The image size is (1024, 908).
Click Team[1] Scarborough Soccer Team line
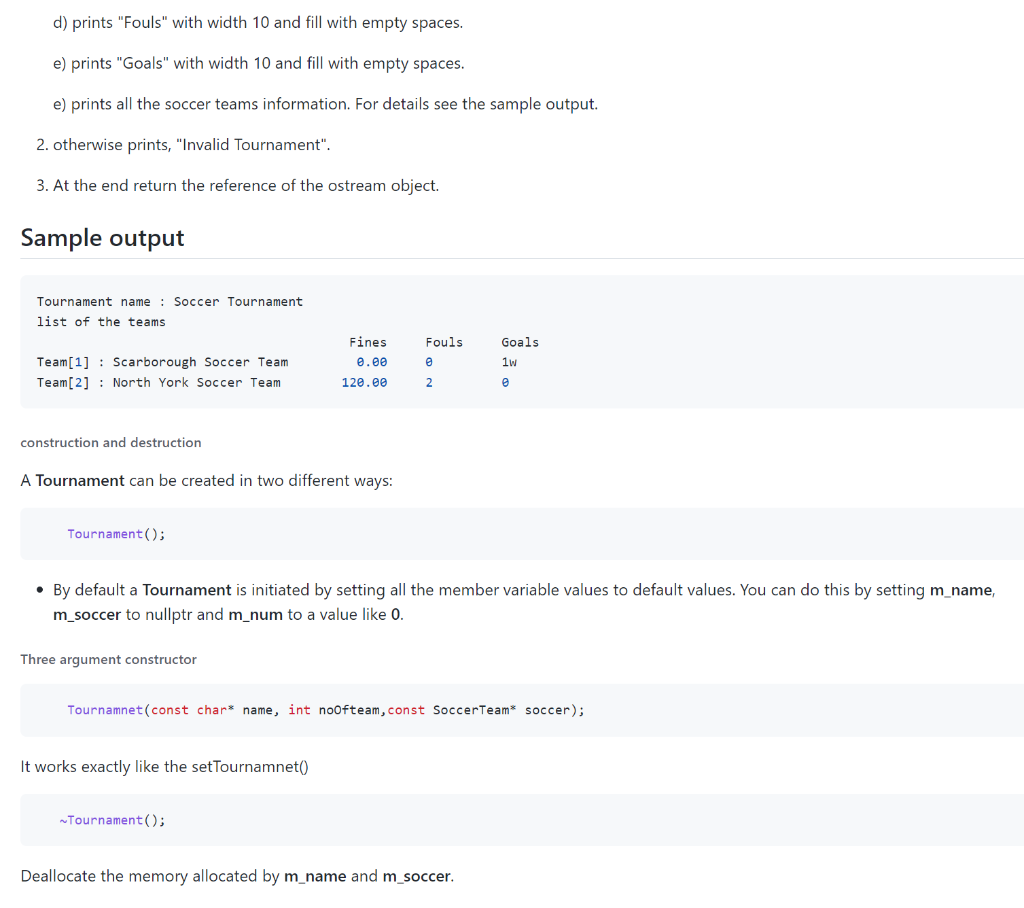click(161, 362)
